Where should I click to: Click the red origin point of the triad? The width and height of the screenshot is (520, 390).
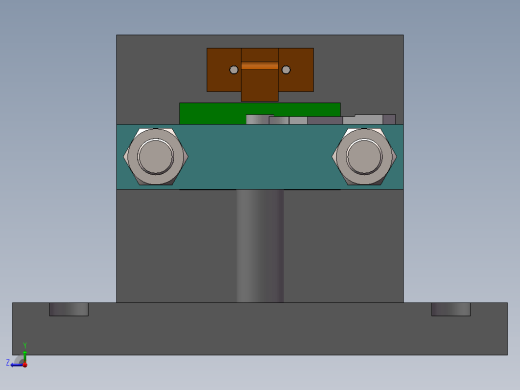[x=25, y=365]
